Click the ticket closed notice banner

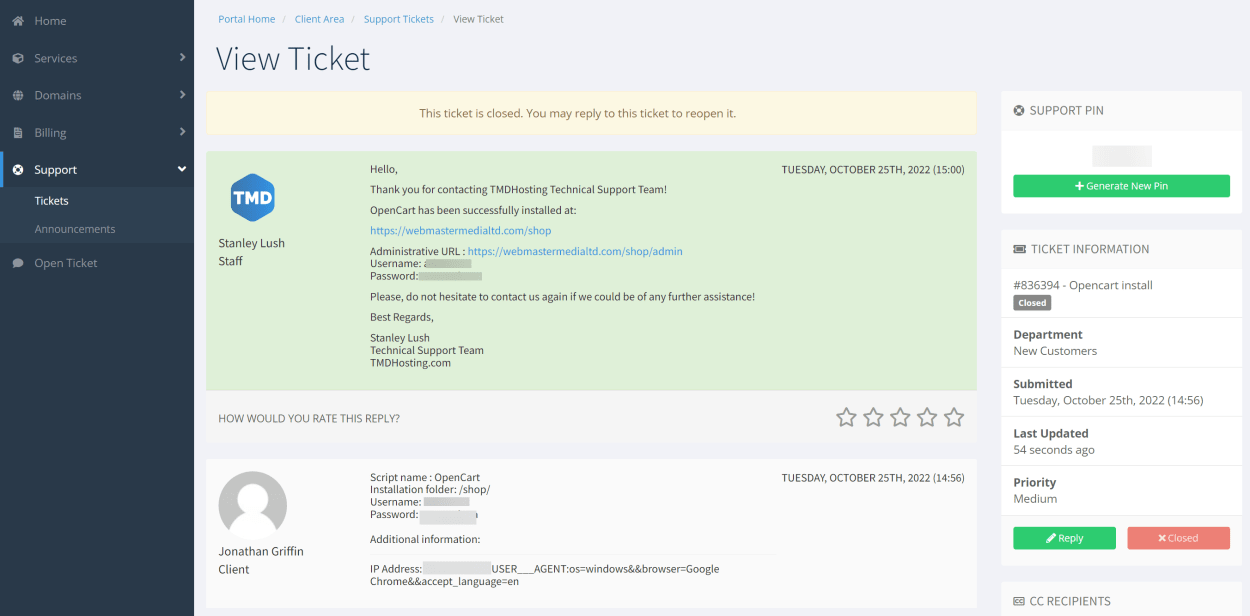(x=591, y=114)
